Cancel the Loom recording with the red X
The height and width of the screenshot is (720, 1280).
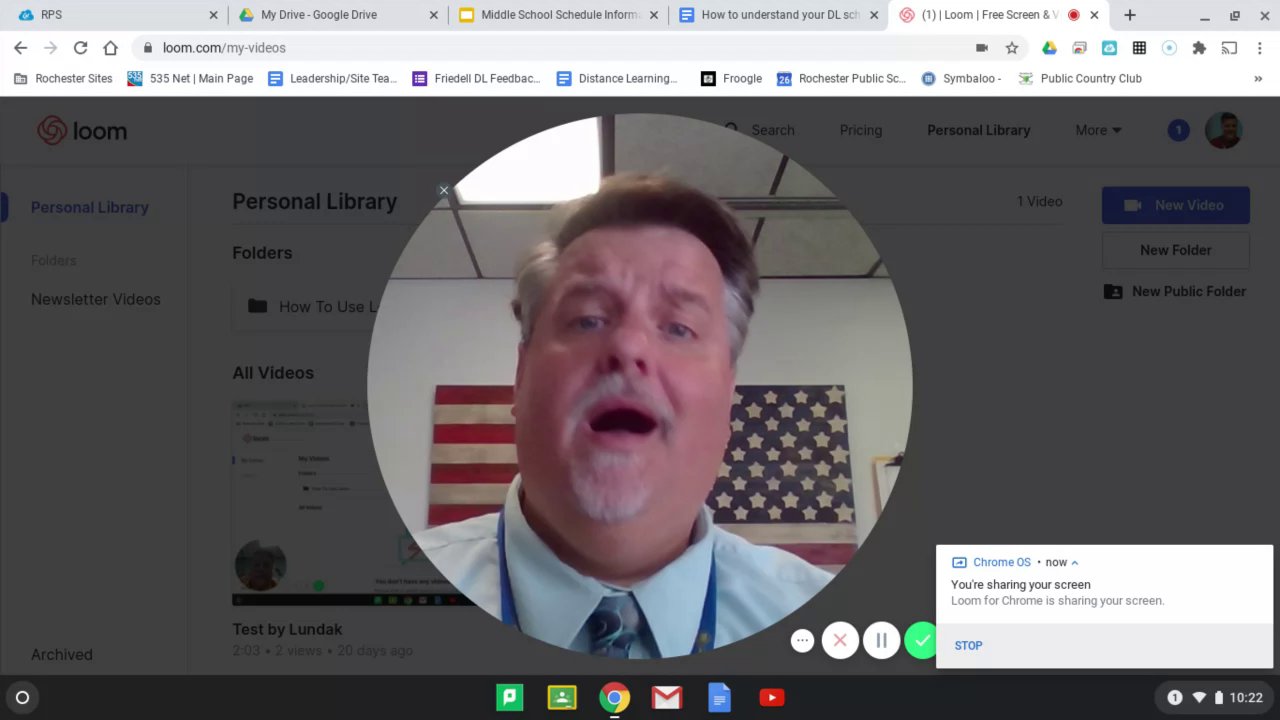[x=840, y=641]
